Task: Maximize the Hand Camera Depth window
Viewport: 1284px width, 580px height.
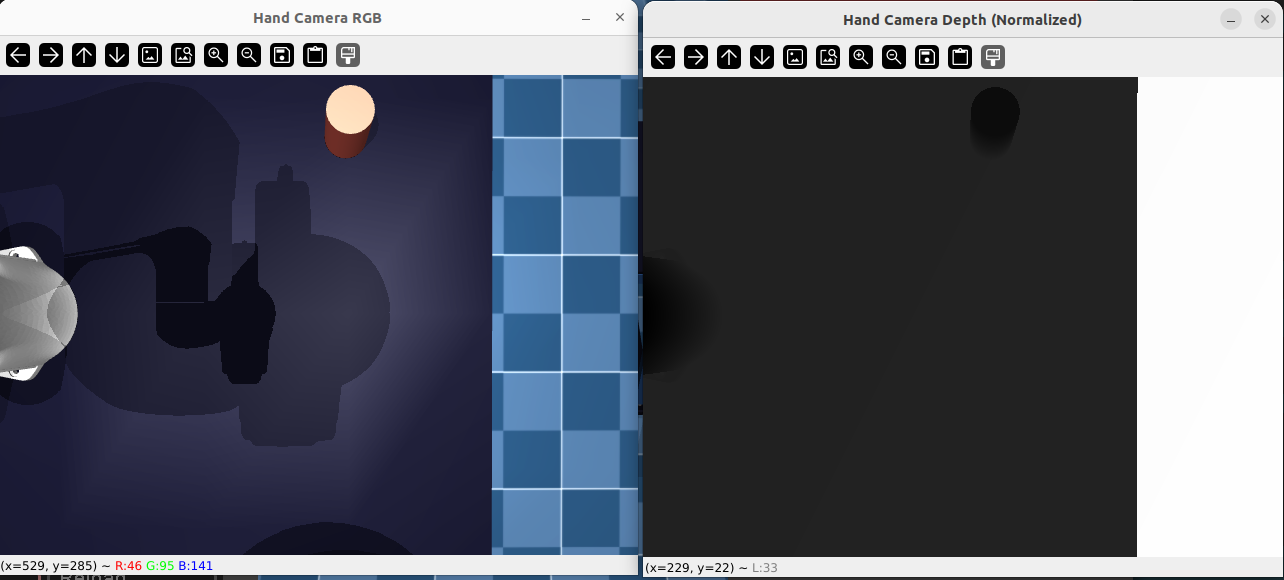Action: [1232, 20]
